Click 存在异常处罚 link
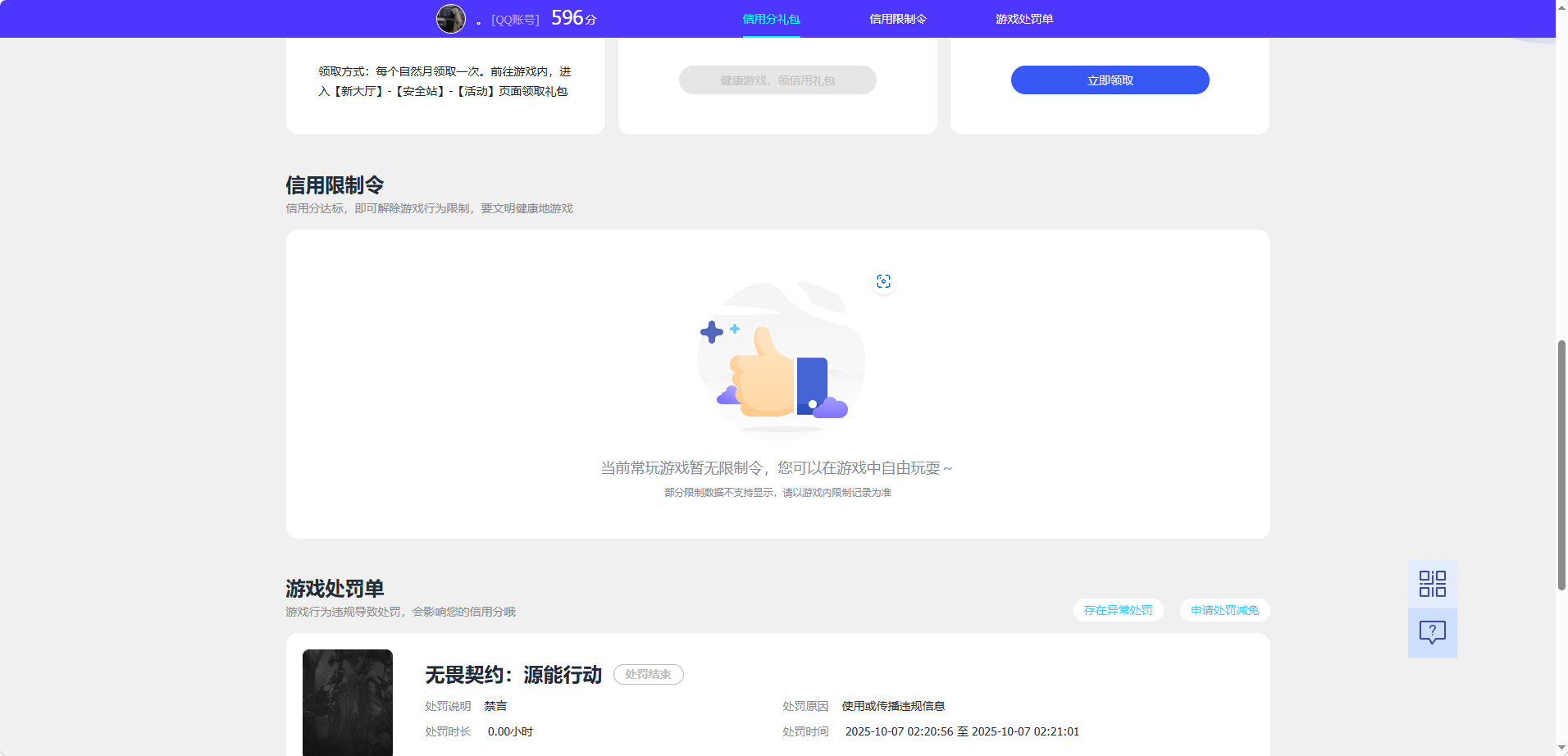Viewport: 1568px width, 756px height. coord(1118,610)
